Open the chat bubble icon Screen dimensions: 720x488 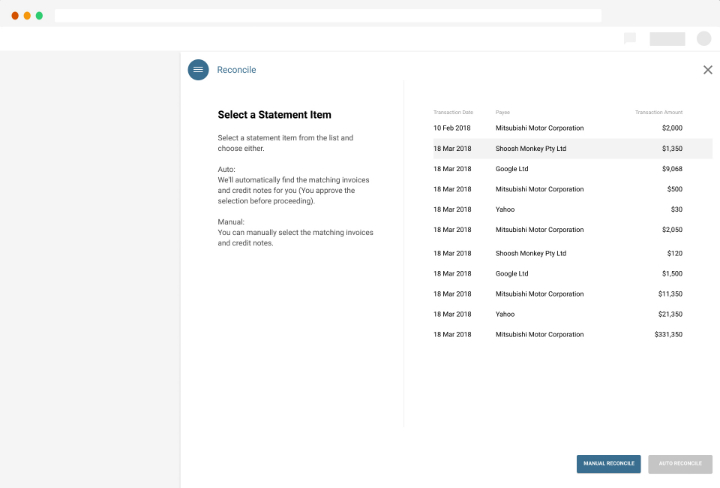pos(630,39)
